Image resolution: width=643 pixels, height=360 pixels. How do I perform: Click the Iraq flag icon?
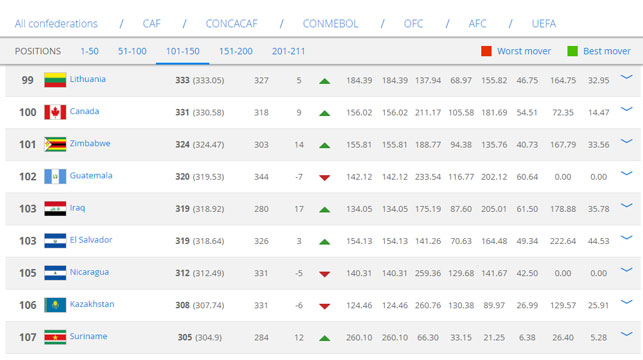tap(55, 209)
